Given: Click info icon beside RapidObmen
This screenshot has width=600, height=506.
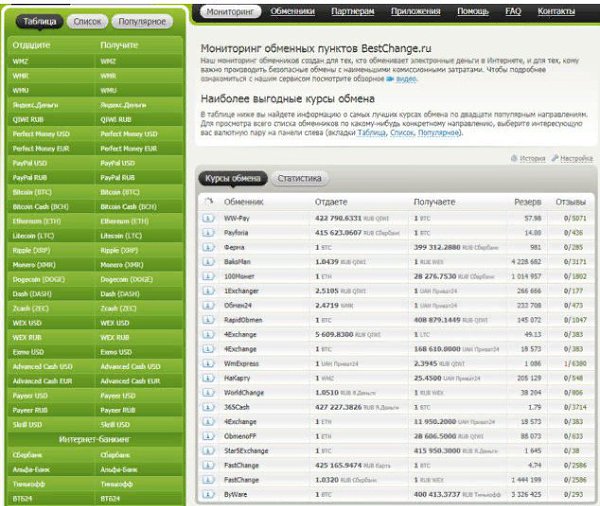Looking at the screenshot, I should pyautogui.click(x=208, y=320).
